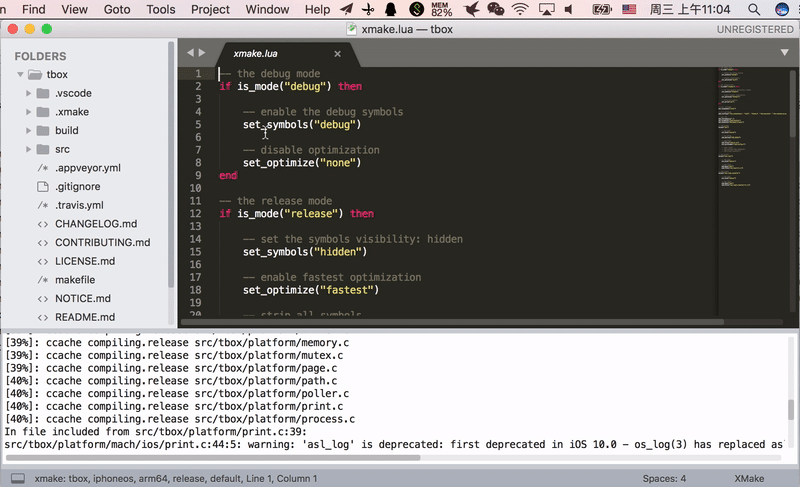This screenshot has width=800, height=487.
Task: Open the Tools menu
Action: pos(161,9)
